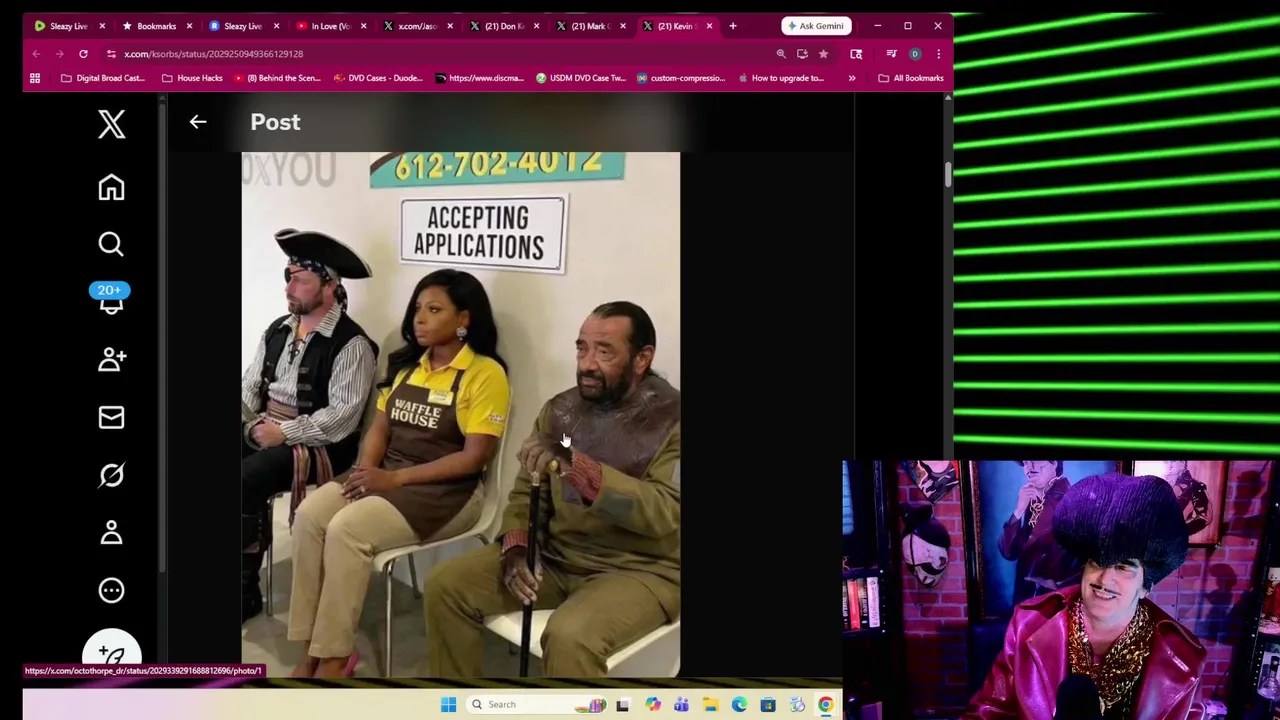
Task: Open Chrome three-dot menu
Action: tap(938, 54)
